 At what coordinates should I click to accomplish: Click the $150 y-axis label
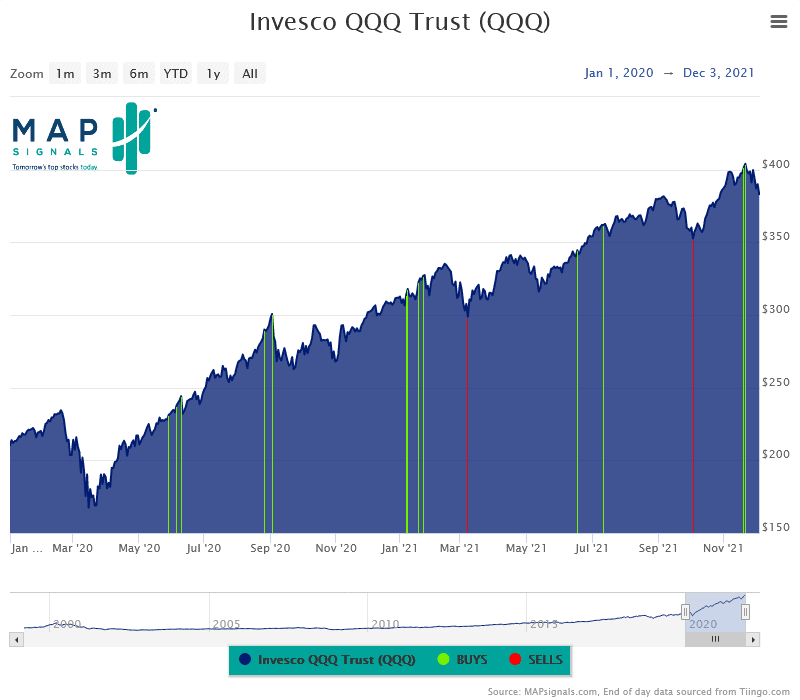776,527
